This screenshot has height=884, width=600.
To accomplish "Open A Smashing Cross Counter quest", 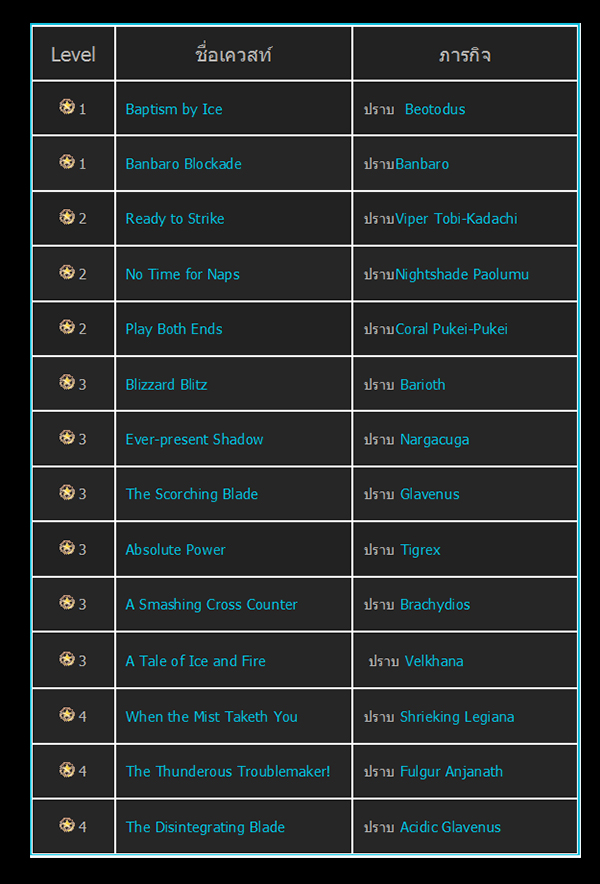I will point(211,604).
